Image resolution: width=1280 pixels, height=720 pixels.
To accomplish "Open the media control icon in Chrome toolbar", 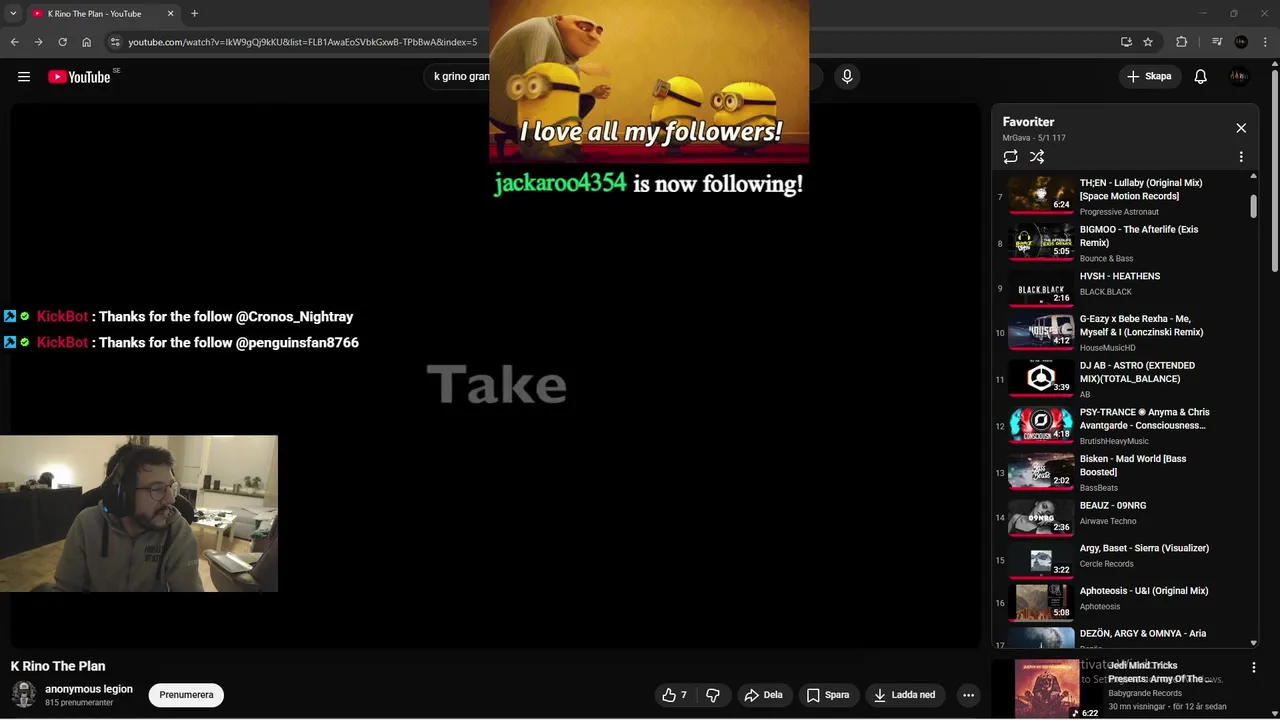I will pyautogui.click(x=1217, y=42).
